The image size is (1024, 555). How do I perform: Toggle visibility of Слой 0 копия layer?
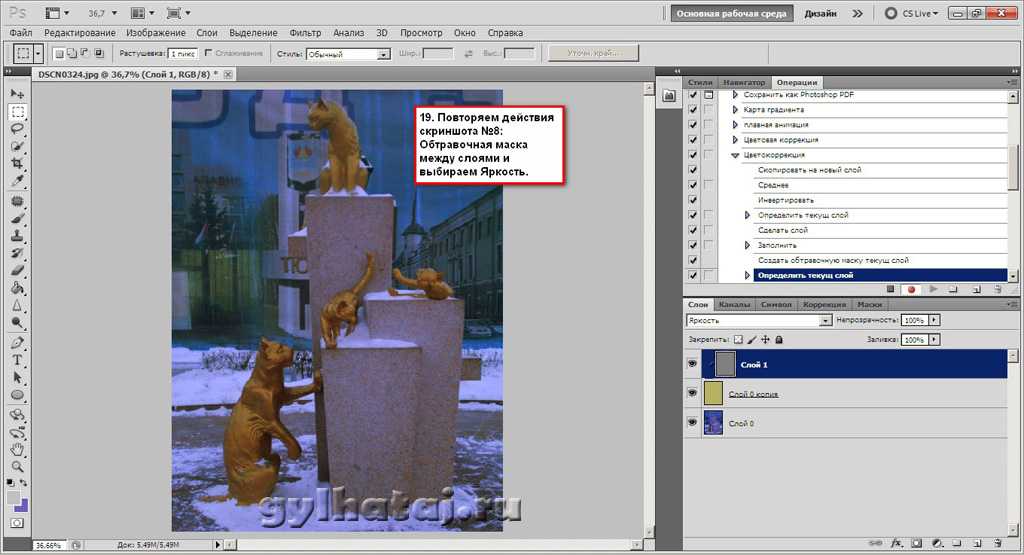pyautogui.click(x=692, y=394)
